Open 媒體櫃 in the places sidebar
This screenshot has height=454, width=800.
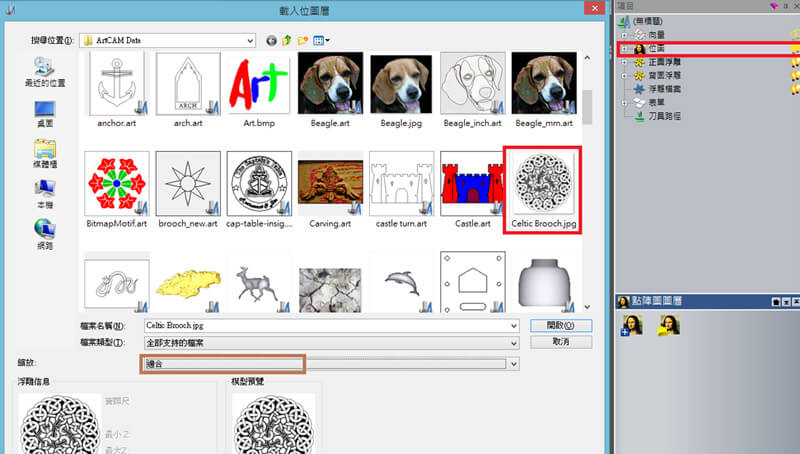tap(45, 154)
